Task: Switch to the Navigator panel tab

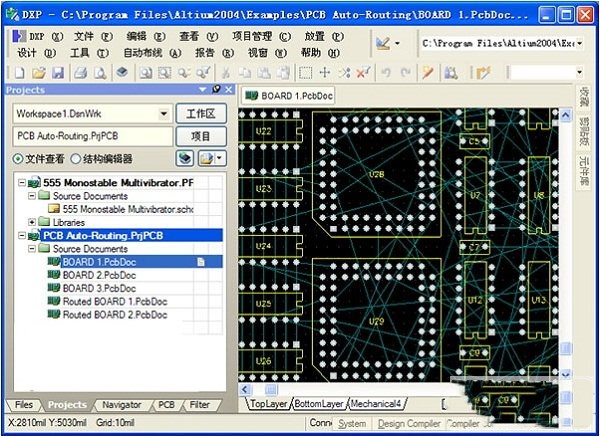Action: tap(121, 405)
